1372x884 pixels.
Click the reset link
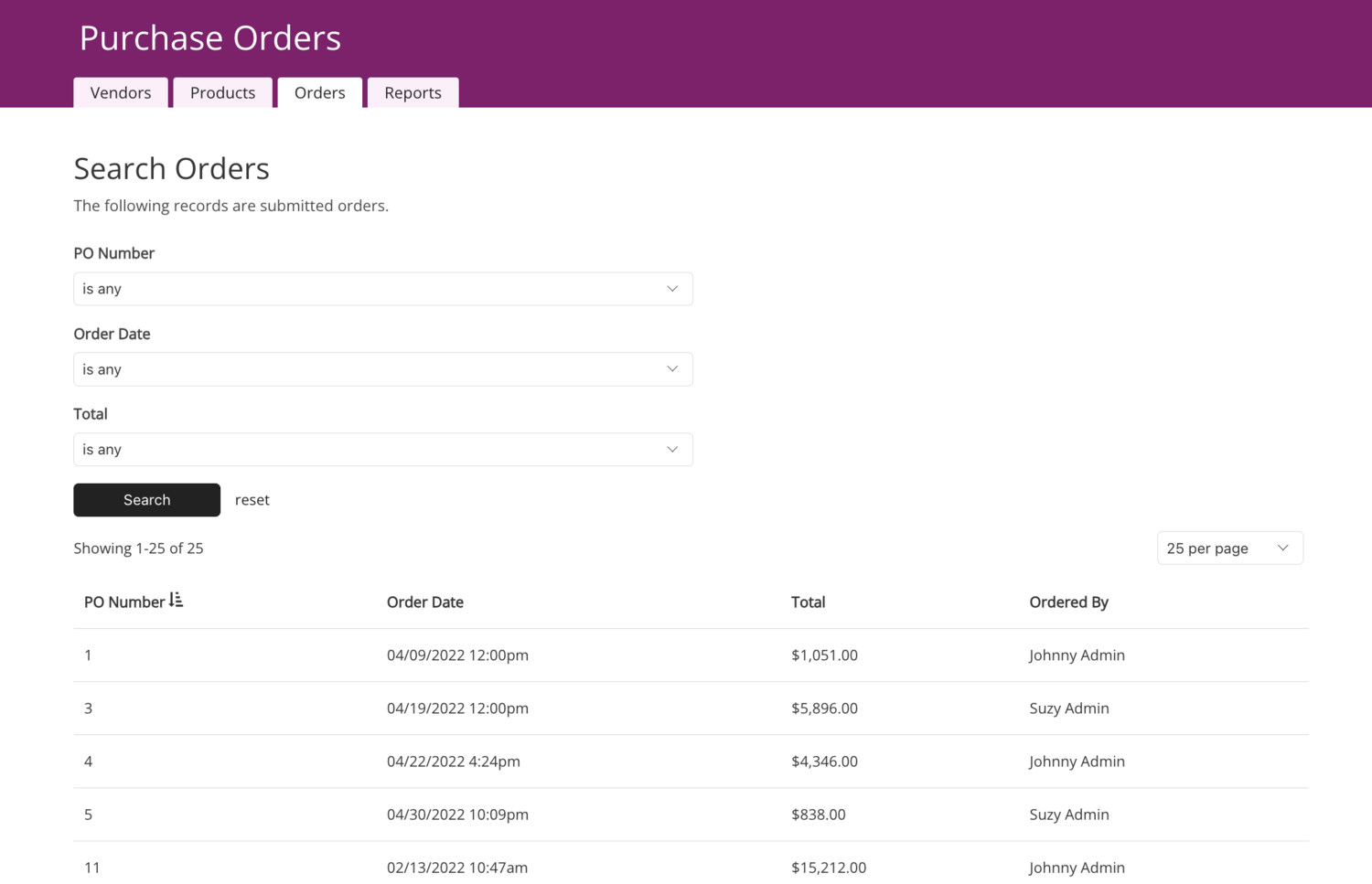pyautogui.click(x=252, y=500)
